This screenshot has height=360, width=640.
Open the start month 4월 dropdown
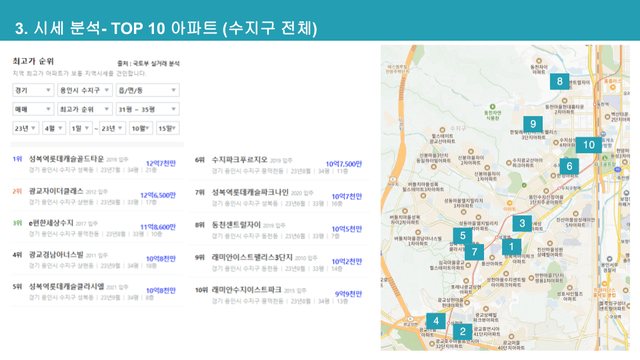(x=54, y=128)
